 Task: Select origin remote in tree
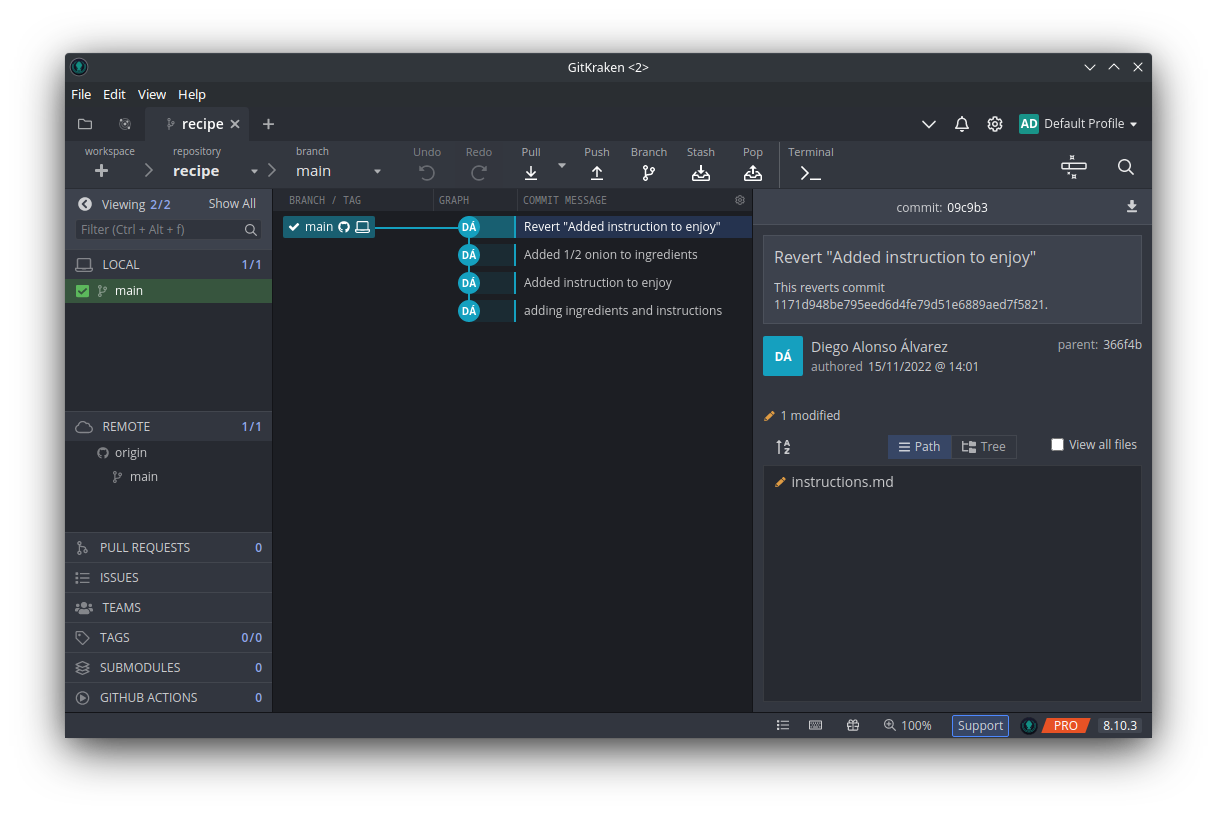coord(131,453)
